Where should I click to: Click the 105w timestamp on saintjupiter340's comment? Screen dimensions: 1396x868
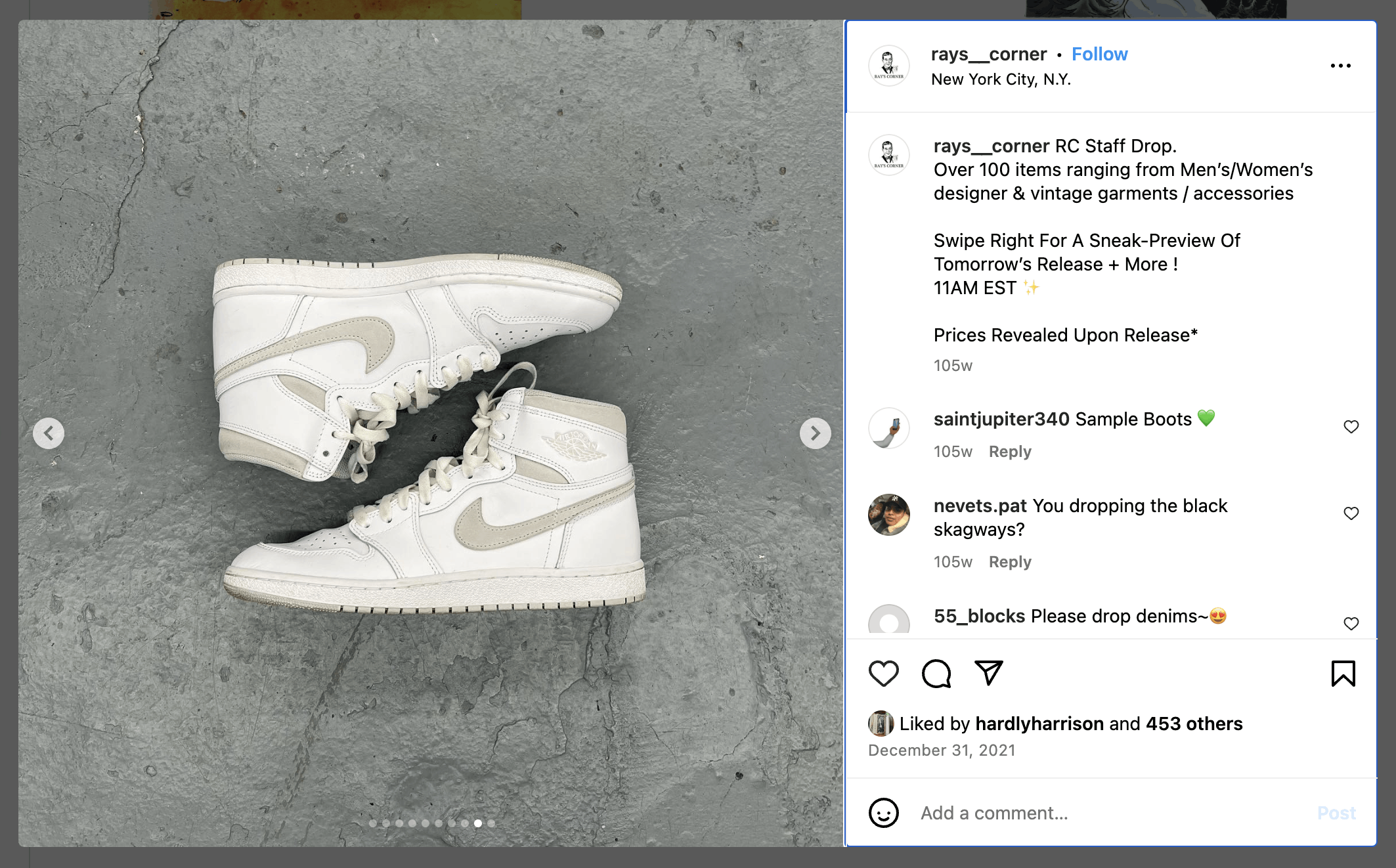point(953,452)
